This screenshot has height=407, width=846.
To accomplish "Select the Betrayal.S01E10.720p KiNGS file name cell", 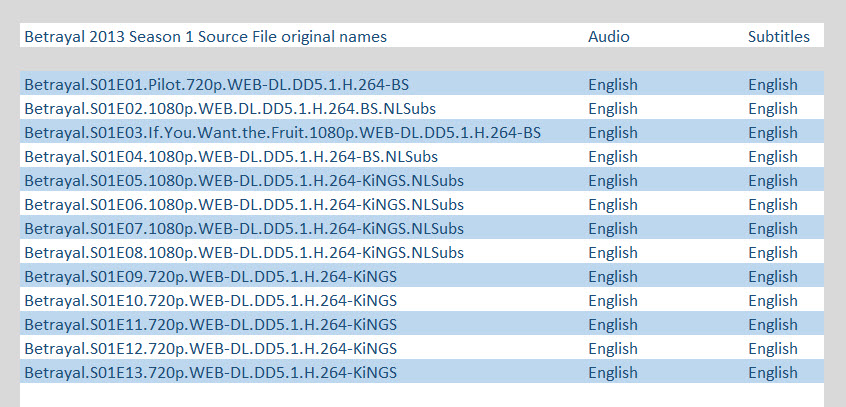I will pos(210,301).
